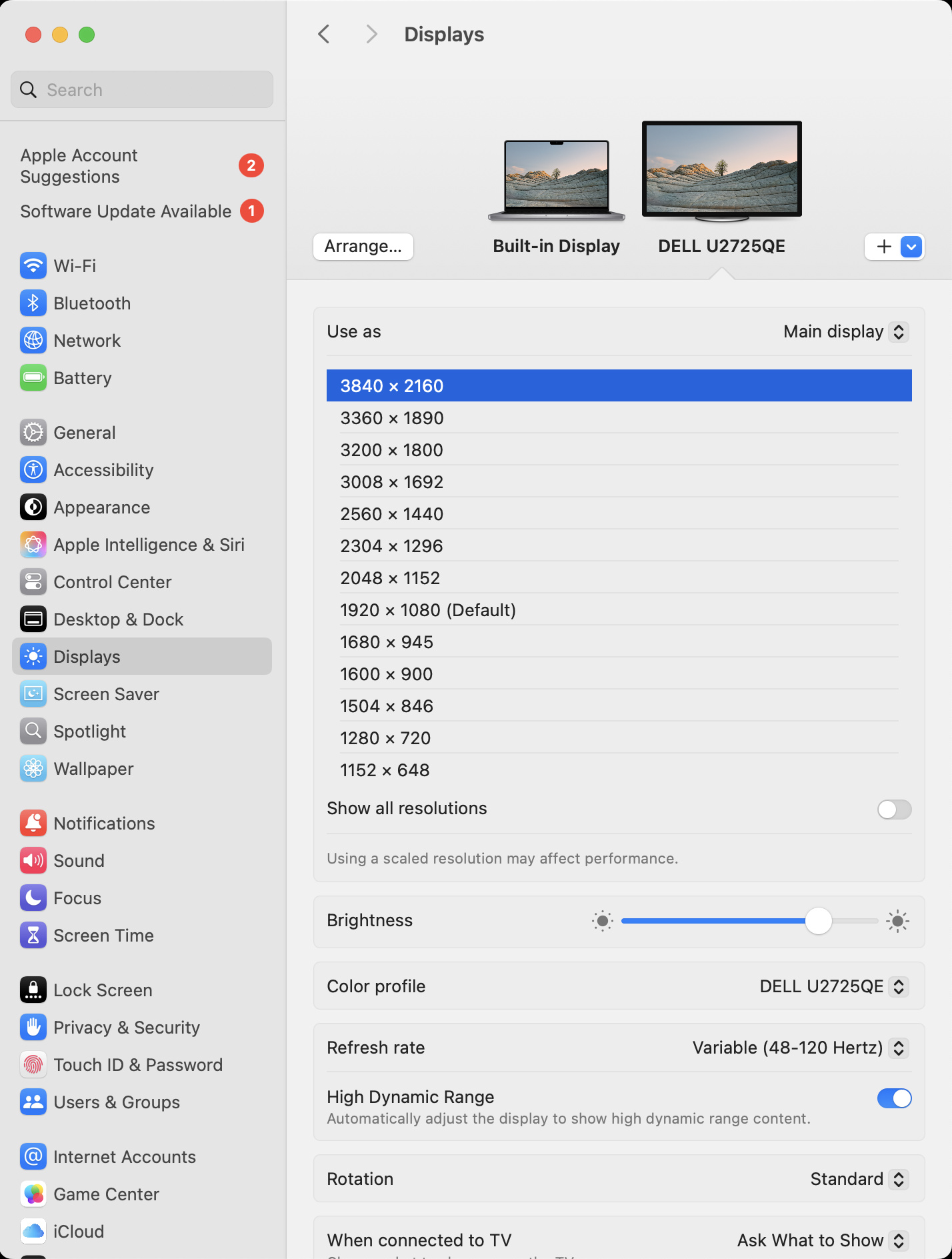
Task: Open Wi-Fi settings from the sidebar icon
Action: pos(33,266)
